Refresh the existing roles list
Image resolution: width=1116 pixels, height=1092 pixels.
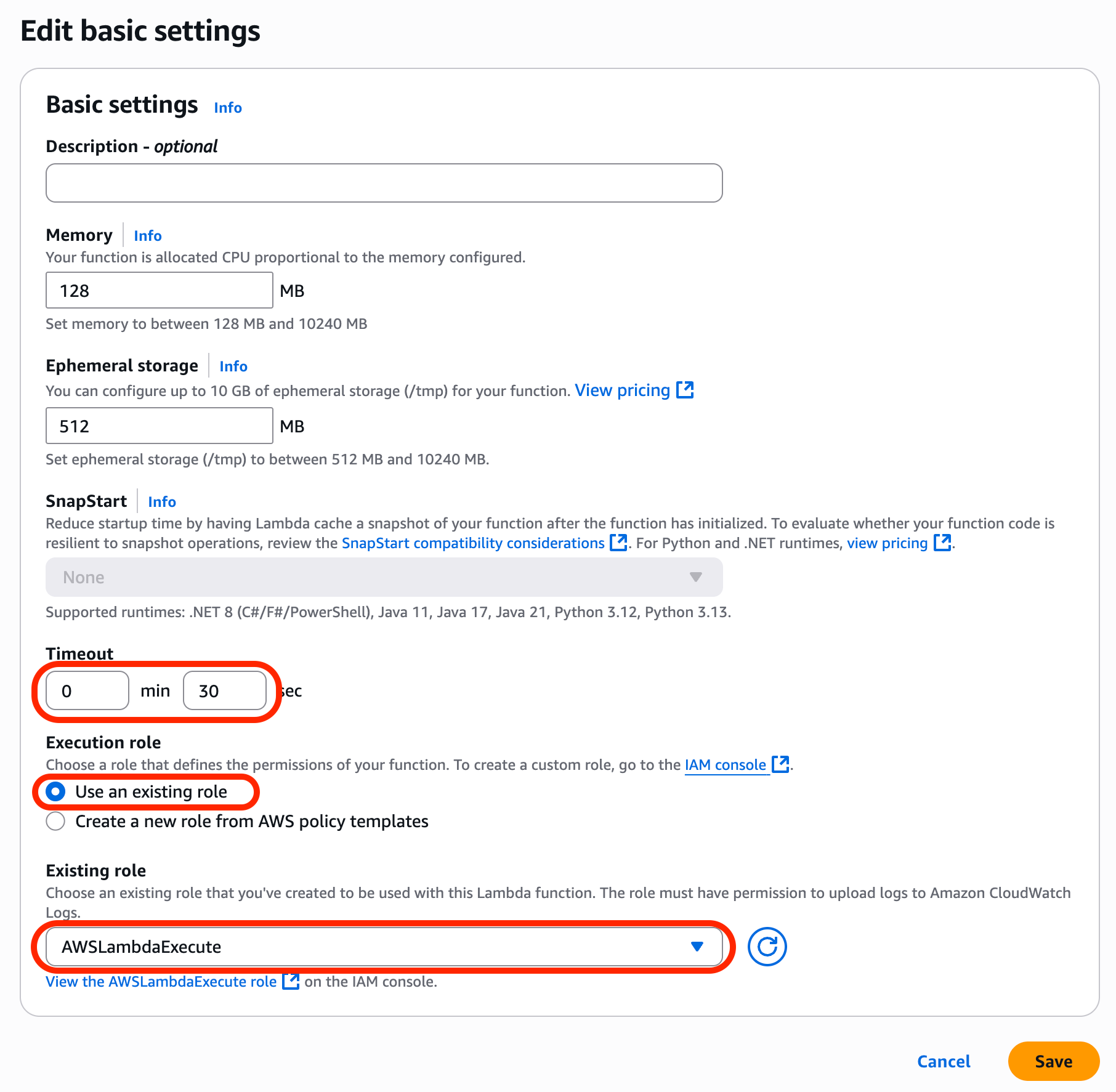tap(767, 947)
